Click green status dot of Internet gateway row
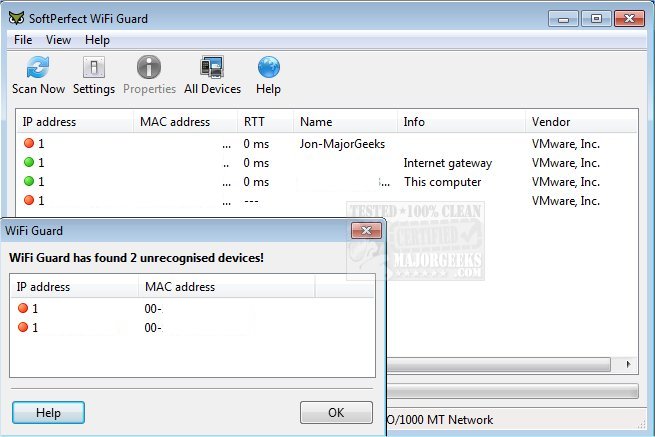Image resolution: width=655 pixels, height=437 pixels. click(28, 163)
